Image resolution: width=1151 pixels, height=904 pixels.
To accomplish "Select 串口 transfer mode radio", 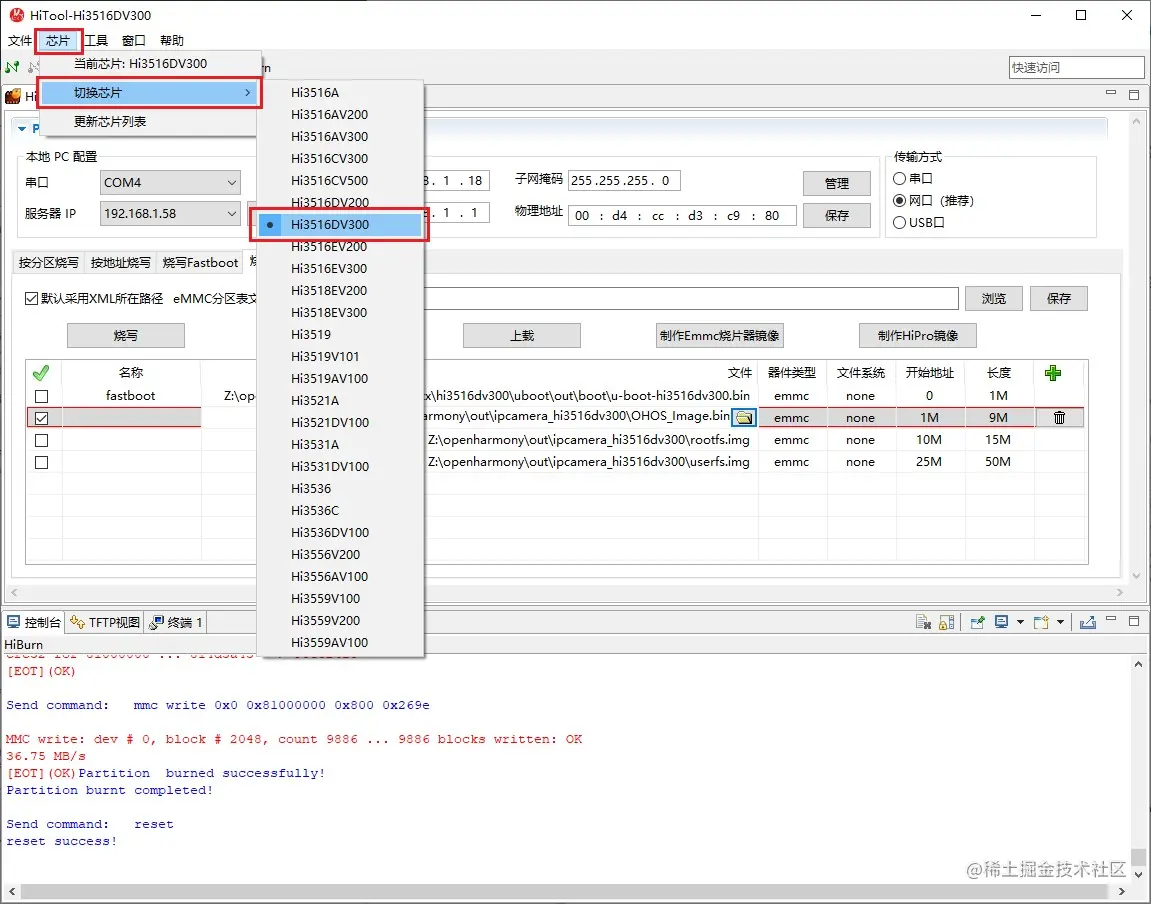I will pos(899,178).
